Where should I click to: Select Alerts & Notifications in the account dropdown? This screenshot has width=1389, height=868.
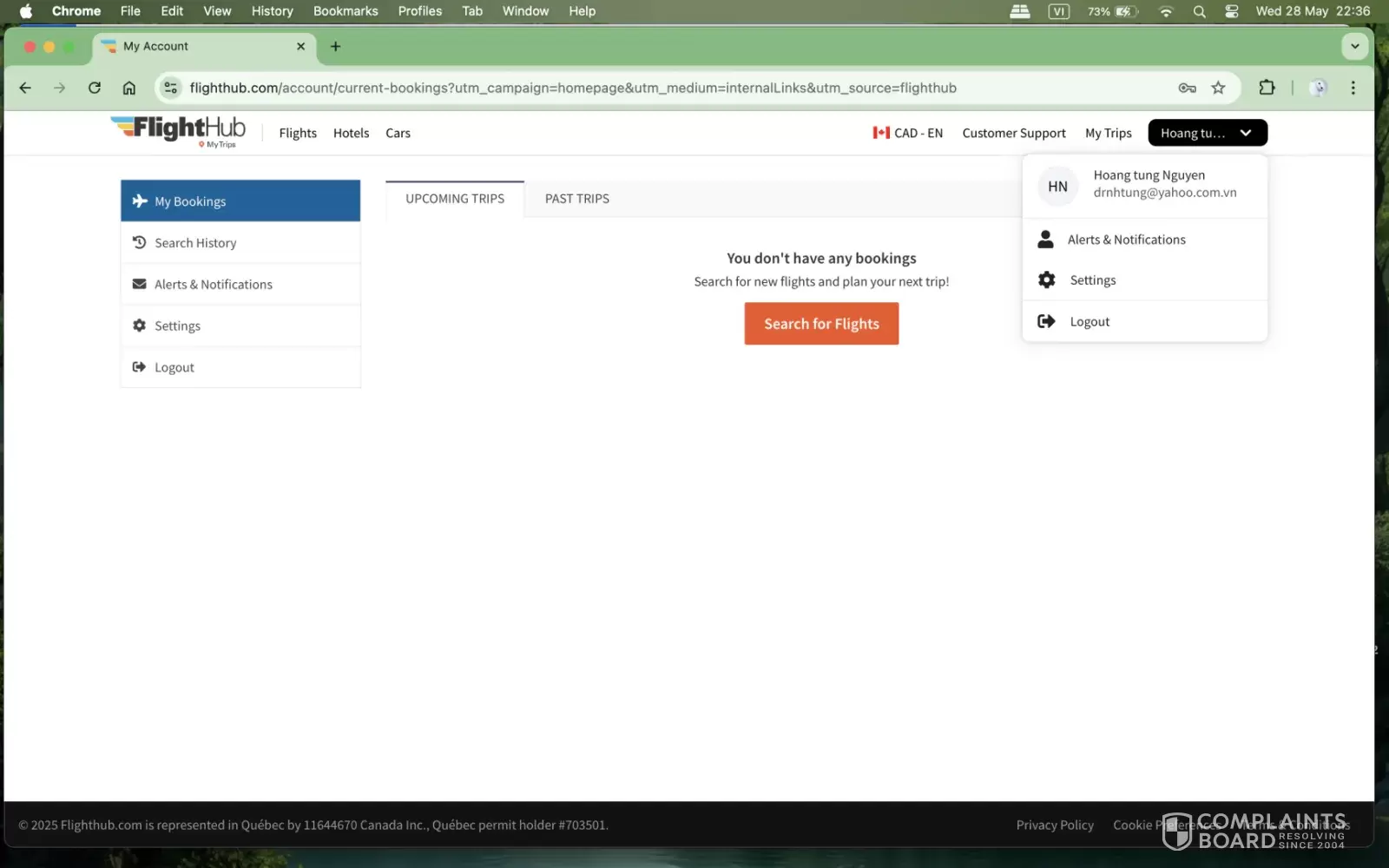point(1144,240)
